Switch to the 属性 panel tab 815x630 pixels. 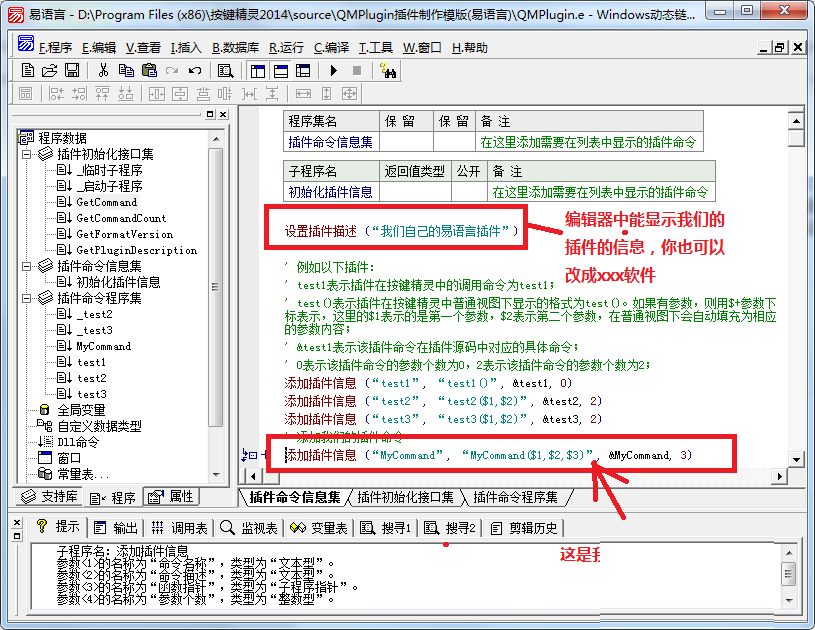(x=171, y=497)
